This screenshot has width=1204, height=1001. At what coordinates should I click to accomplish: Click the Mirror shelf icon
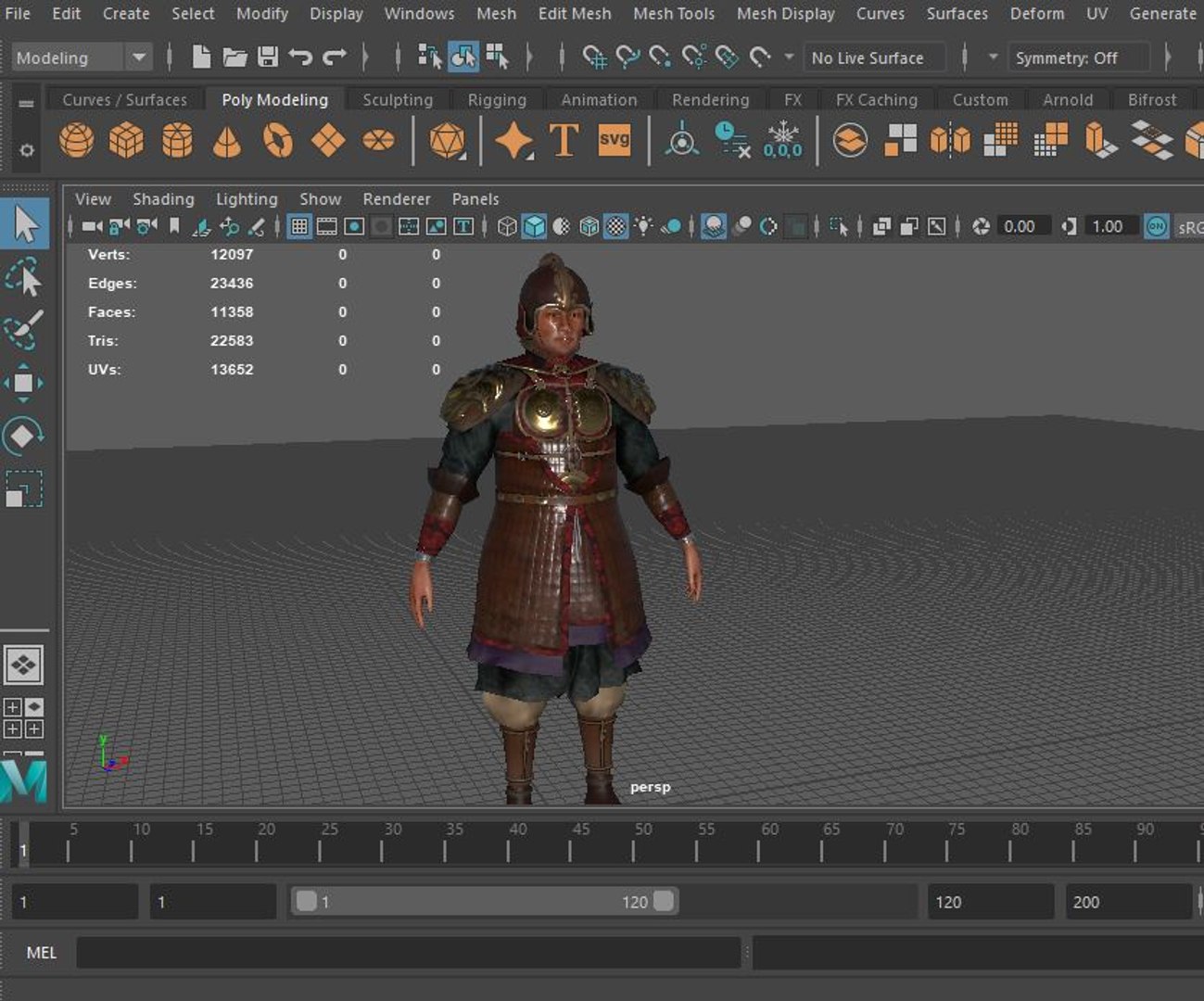click(950, 141)
